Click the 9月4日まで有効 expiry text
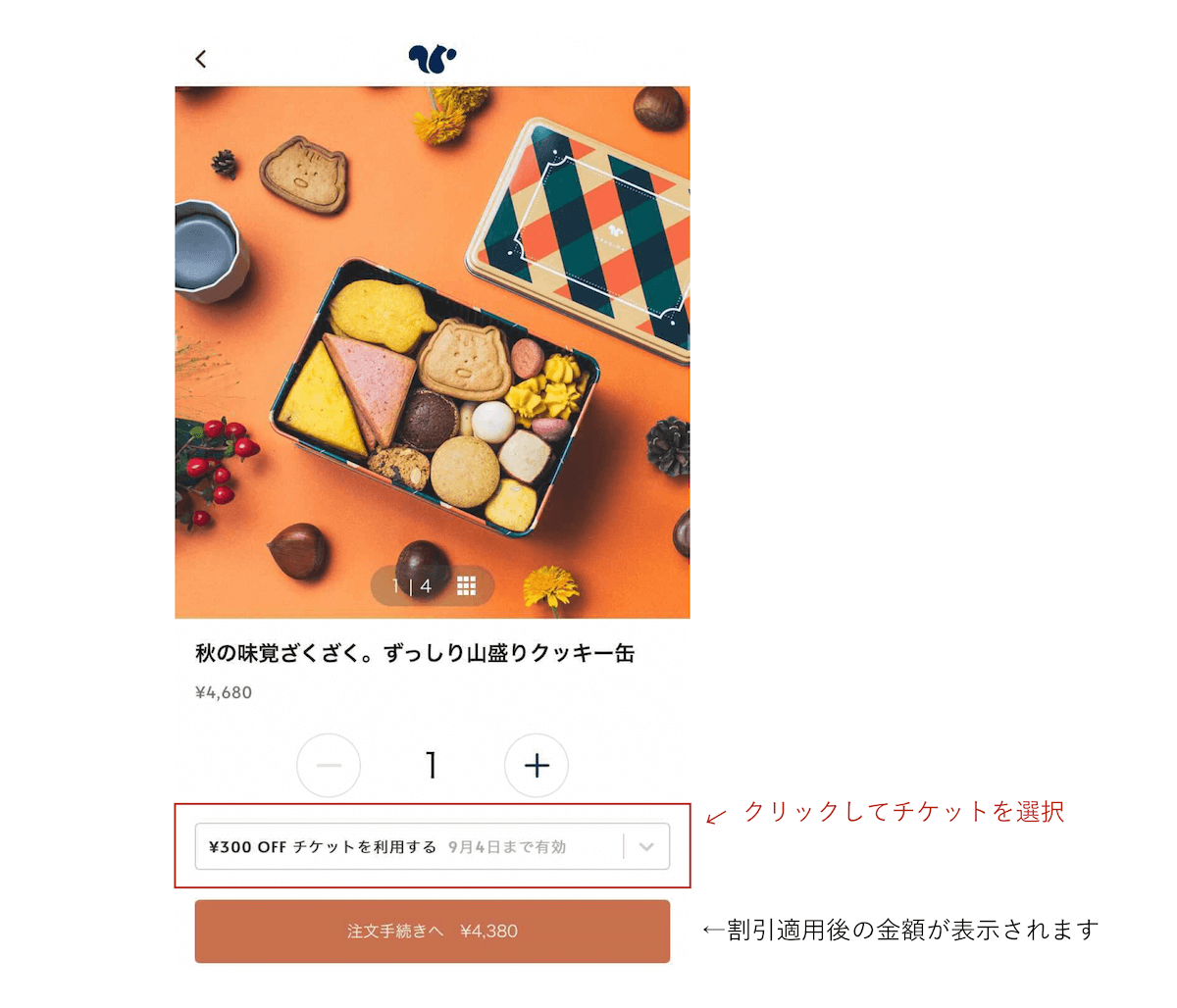This screenshot has height=1008, width=1177. 507,847
